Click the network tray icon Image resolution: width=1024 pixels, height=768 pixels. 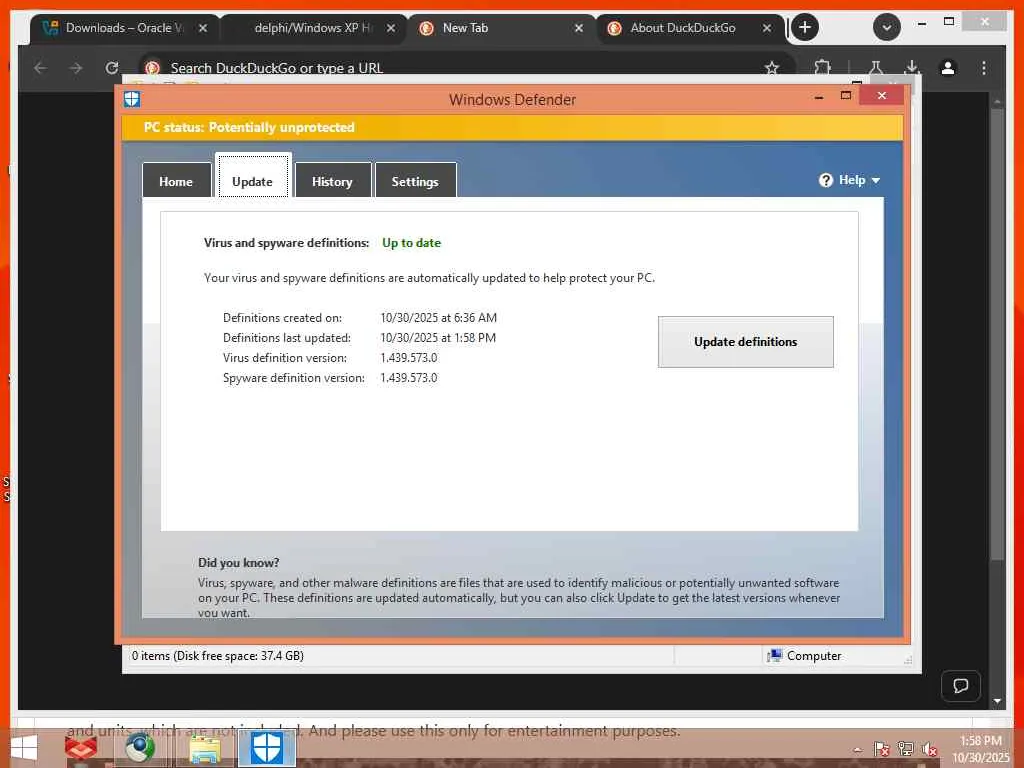[x=906, y=749]
